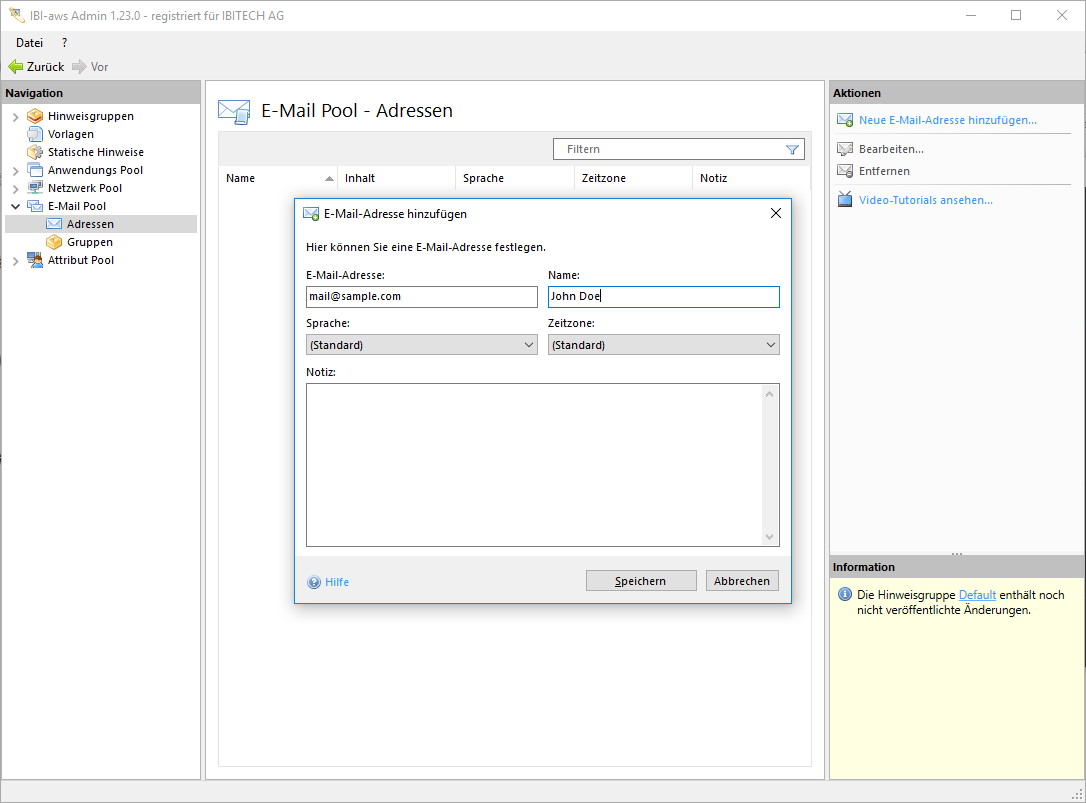Image resolution: width=1086 pixels, height=803 pixels.
Task: Open the Datei menu
Action: (29, 43)
